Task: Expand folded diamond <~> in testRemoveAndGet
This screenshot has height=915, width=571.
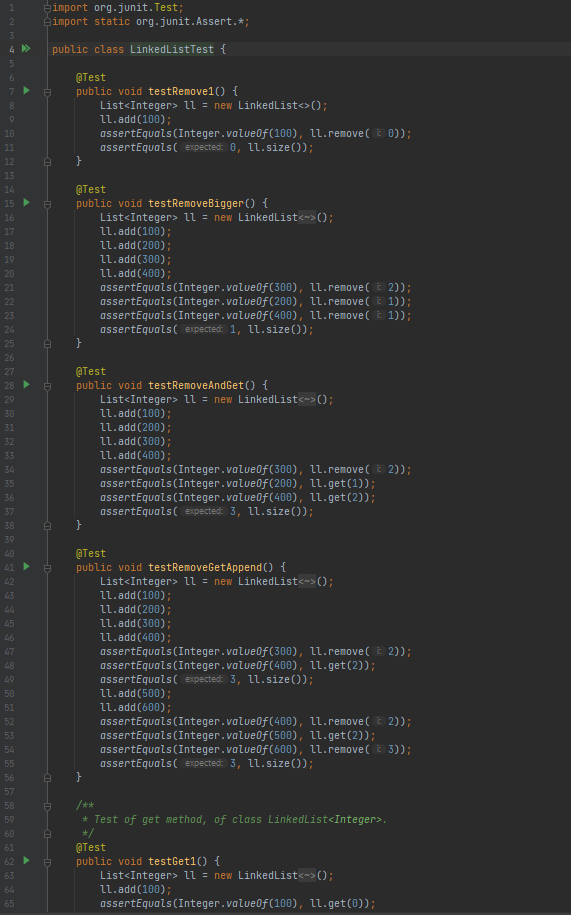Action: [307, 400]
